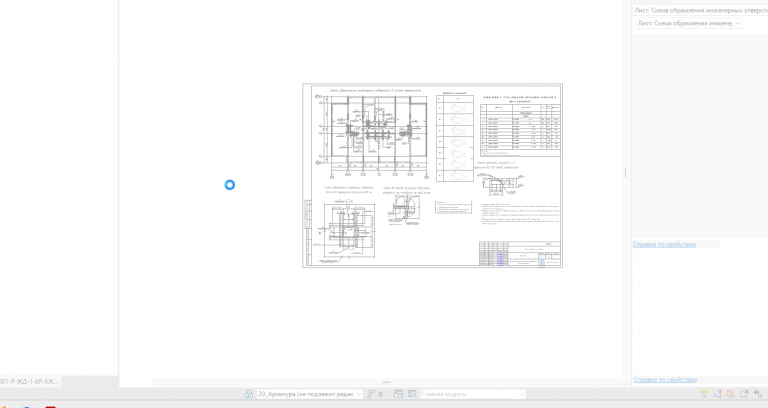Click the sheet title text in properties header

tap(701, 10)
